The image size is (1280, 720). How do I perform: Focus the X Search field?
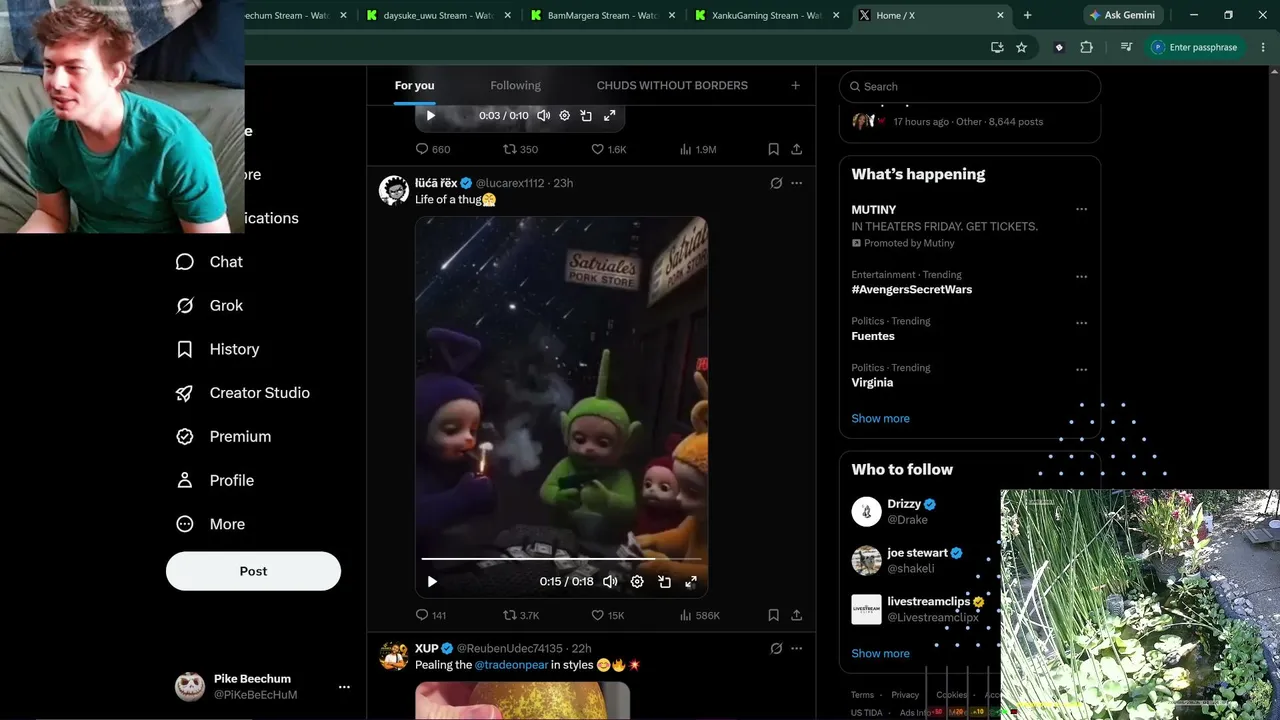click(970, 86)
